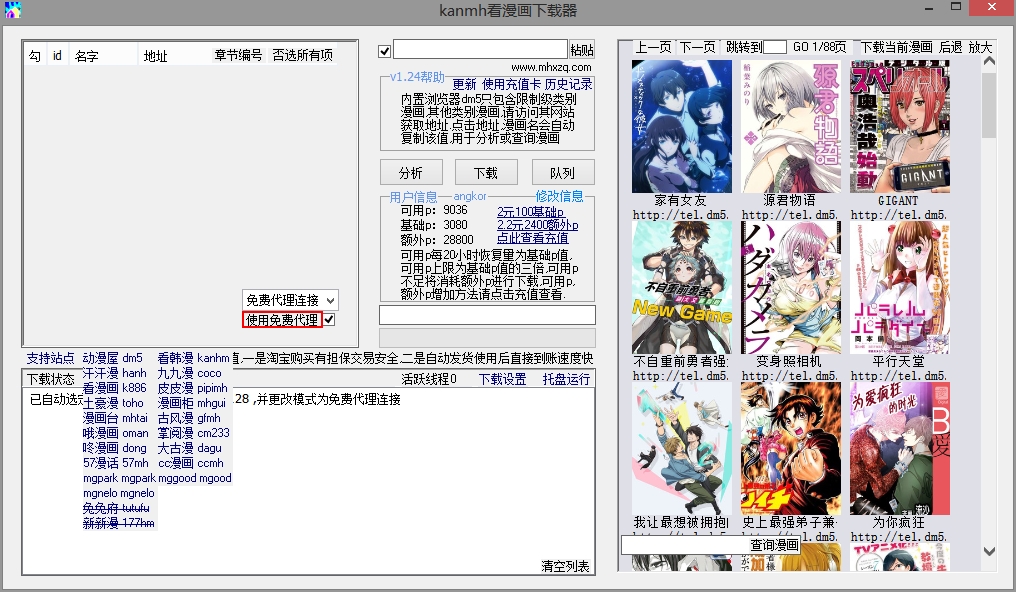
Task: Click the 分析 button
Action: click(411, 173)
